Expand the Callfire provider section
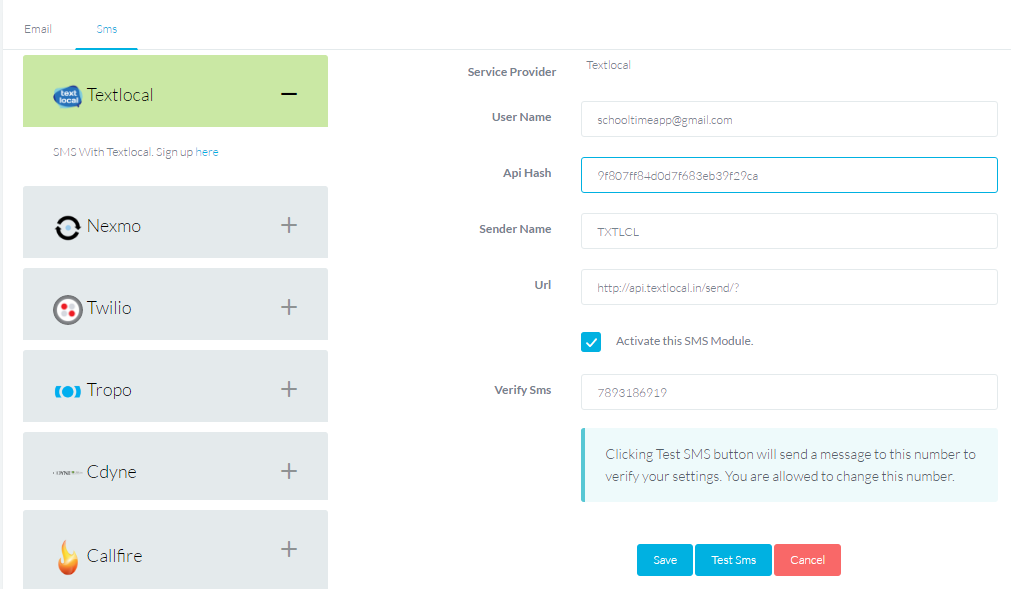This screenshot has height=589, width=1011. pos(289,549)
